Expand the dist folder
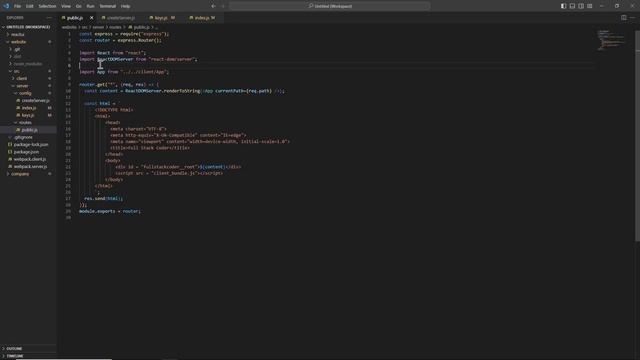The width and height of the screenshot is (640, 360). 29,56
